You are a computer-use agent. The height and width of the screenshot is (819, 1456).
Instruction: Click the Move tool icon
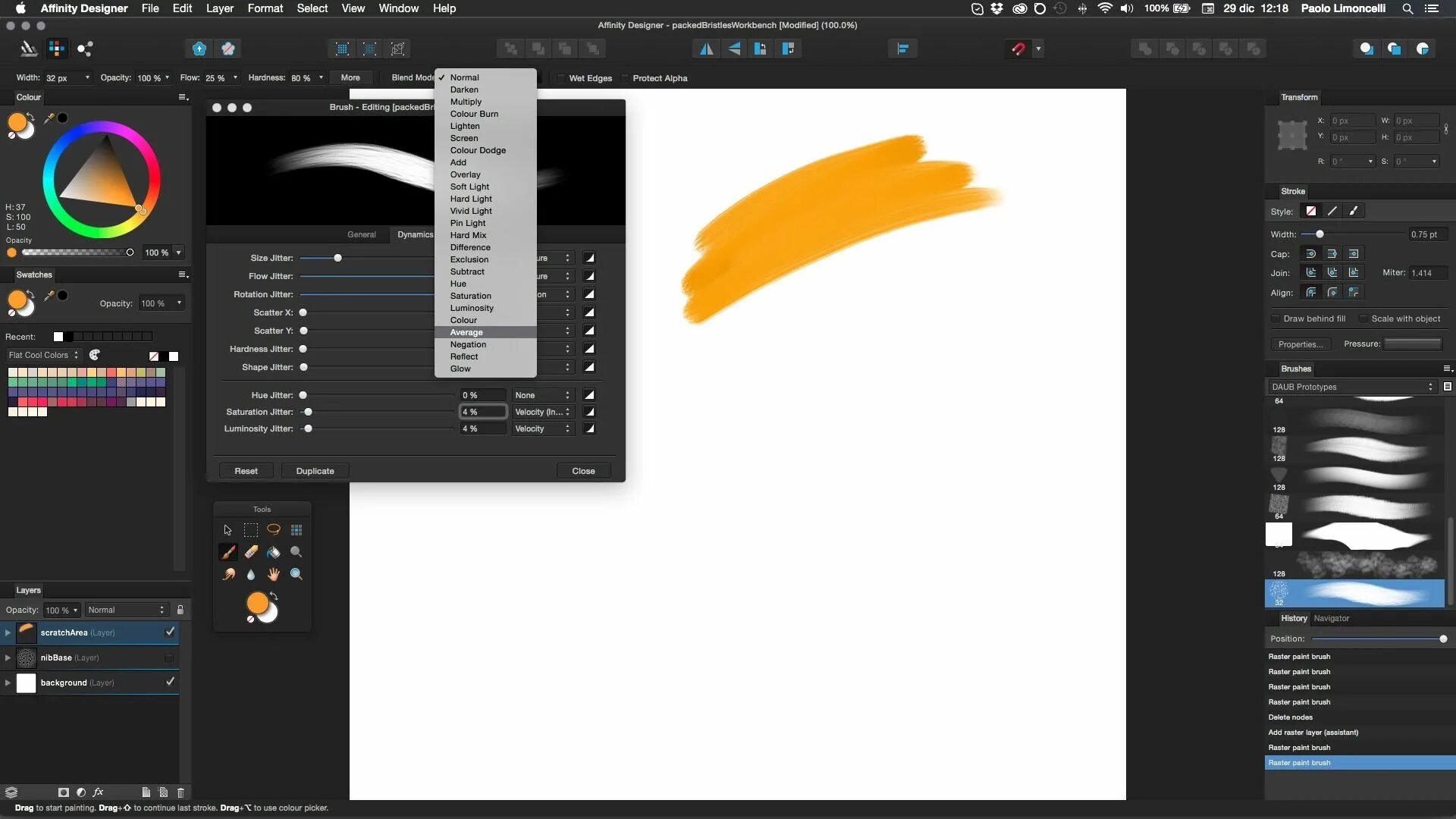click(x=227, y=529)
